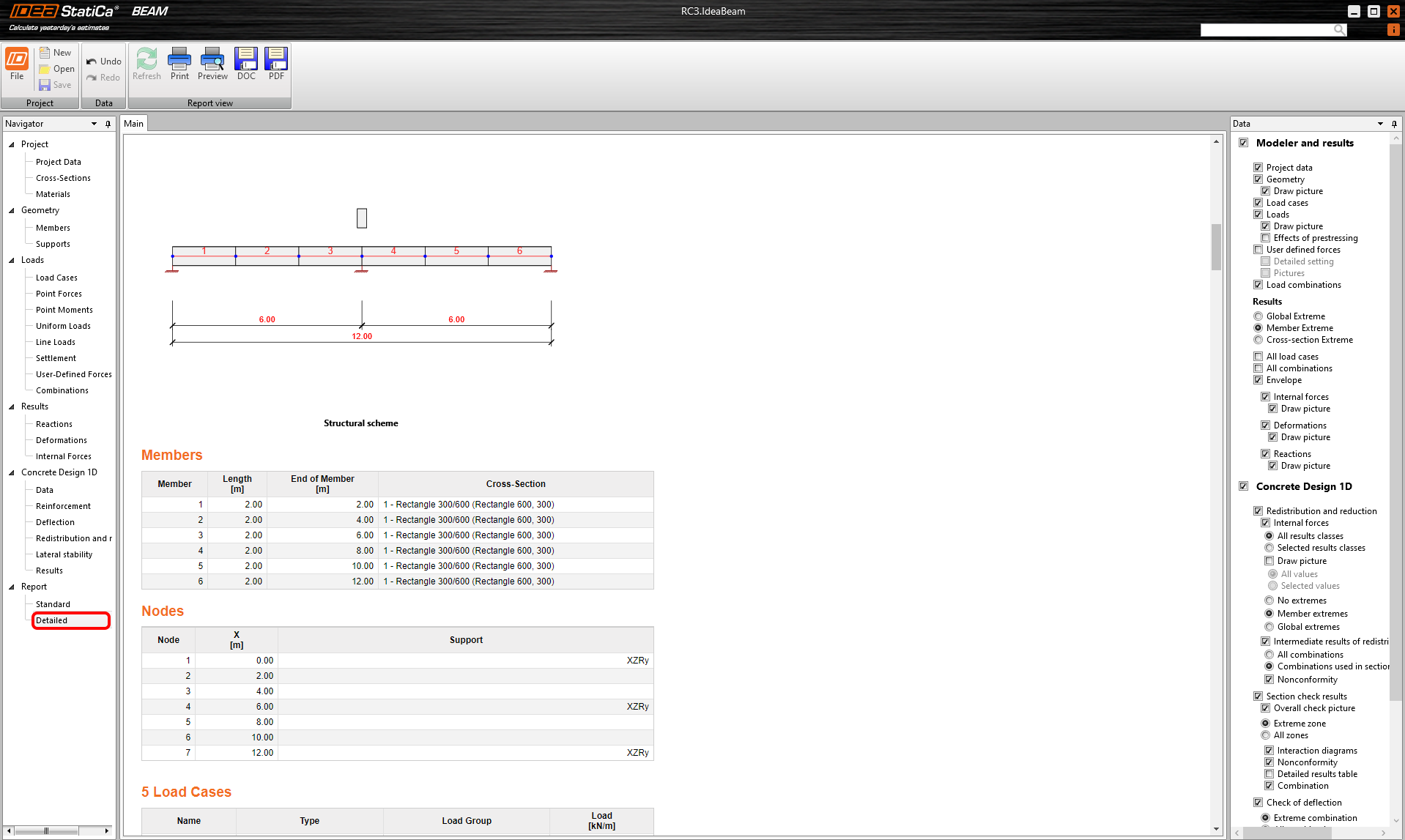Switch to the Main tab
The width and height of the screenshot is (1405, 840).
tap(133, 124)
